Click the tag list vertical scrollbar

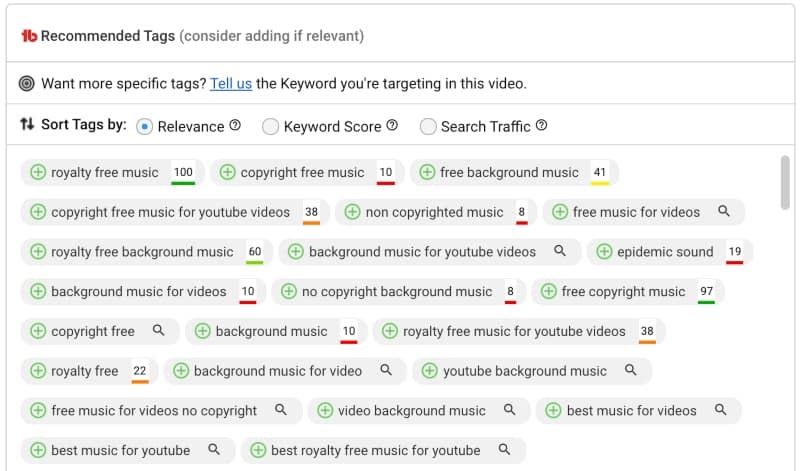coord(785,183)
